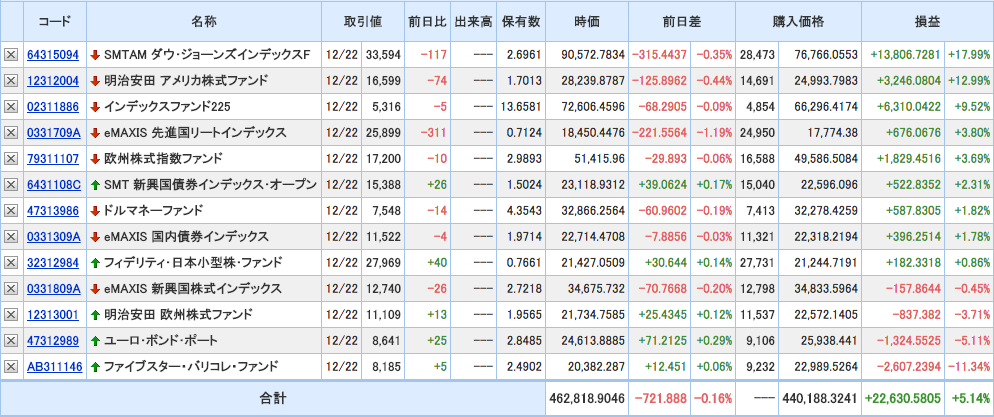Click the 前日比 column header
Viewport: 994px width, 417px height.
[427, 21]
